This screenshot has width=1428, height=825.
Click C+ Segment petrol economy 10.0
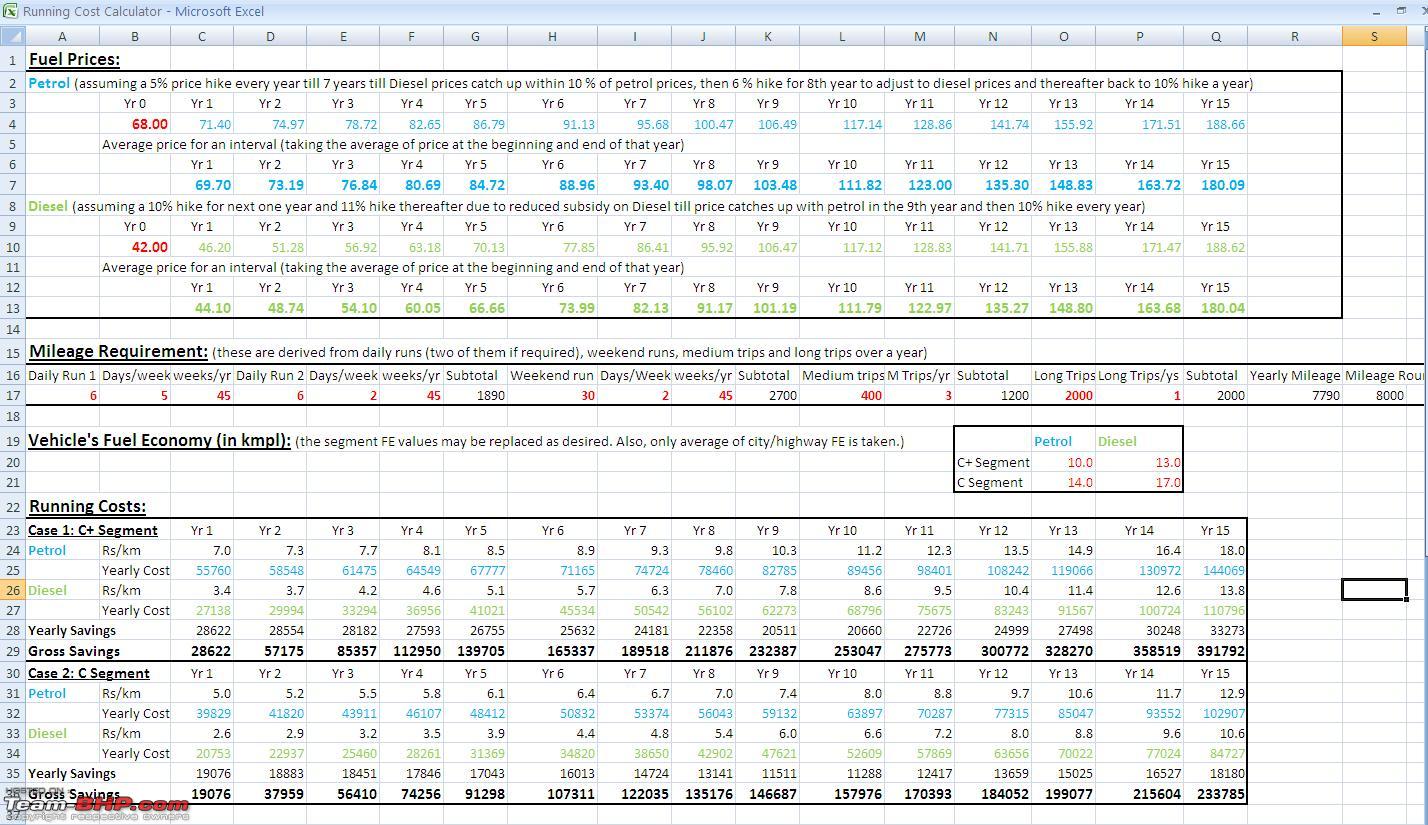click(1080, 462)
